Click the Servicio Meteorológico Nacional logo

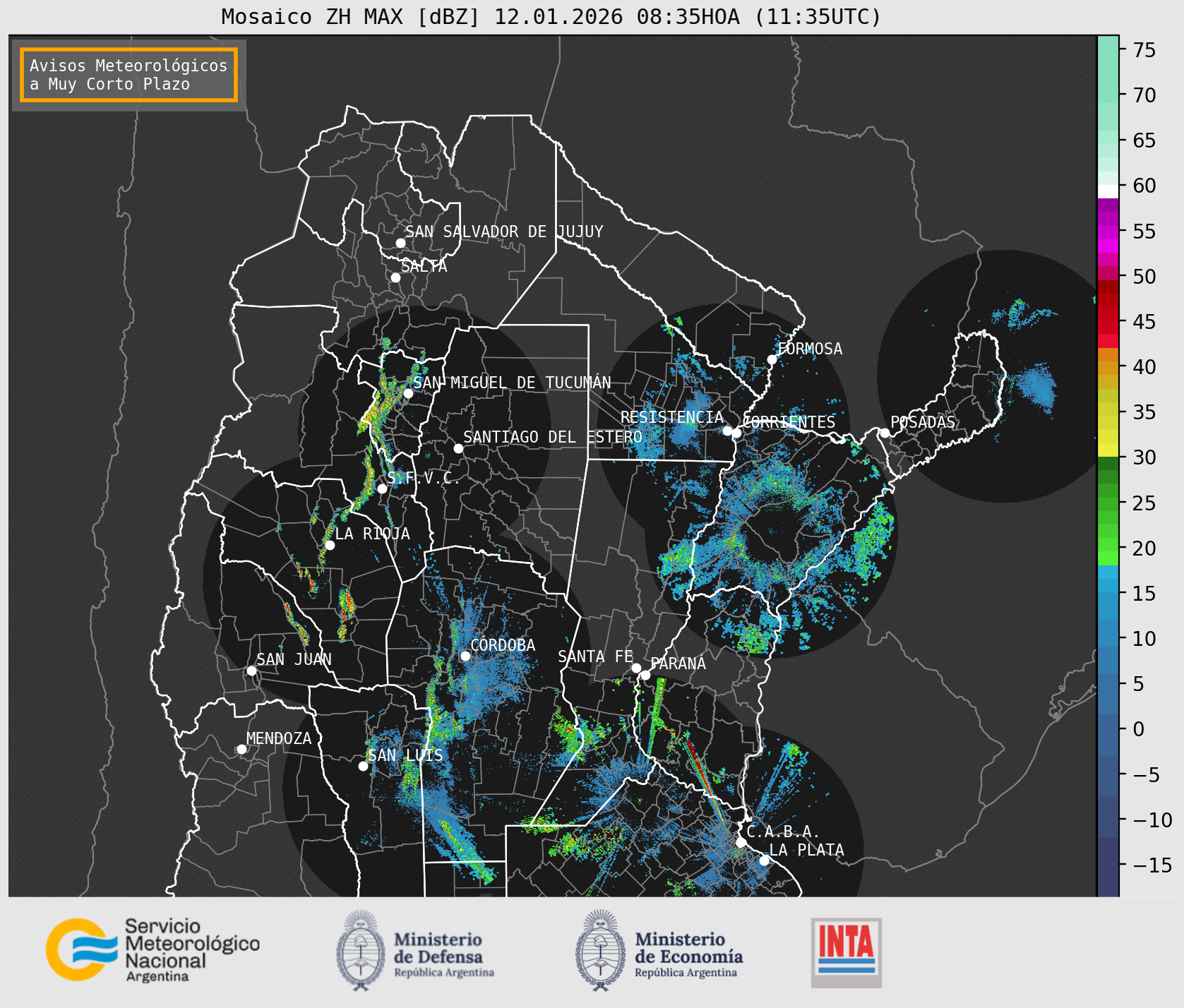[153, 950]
